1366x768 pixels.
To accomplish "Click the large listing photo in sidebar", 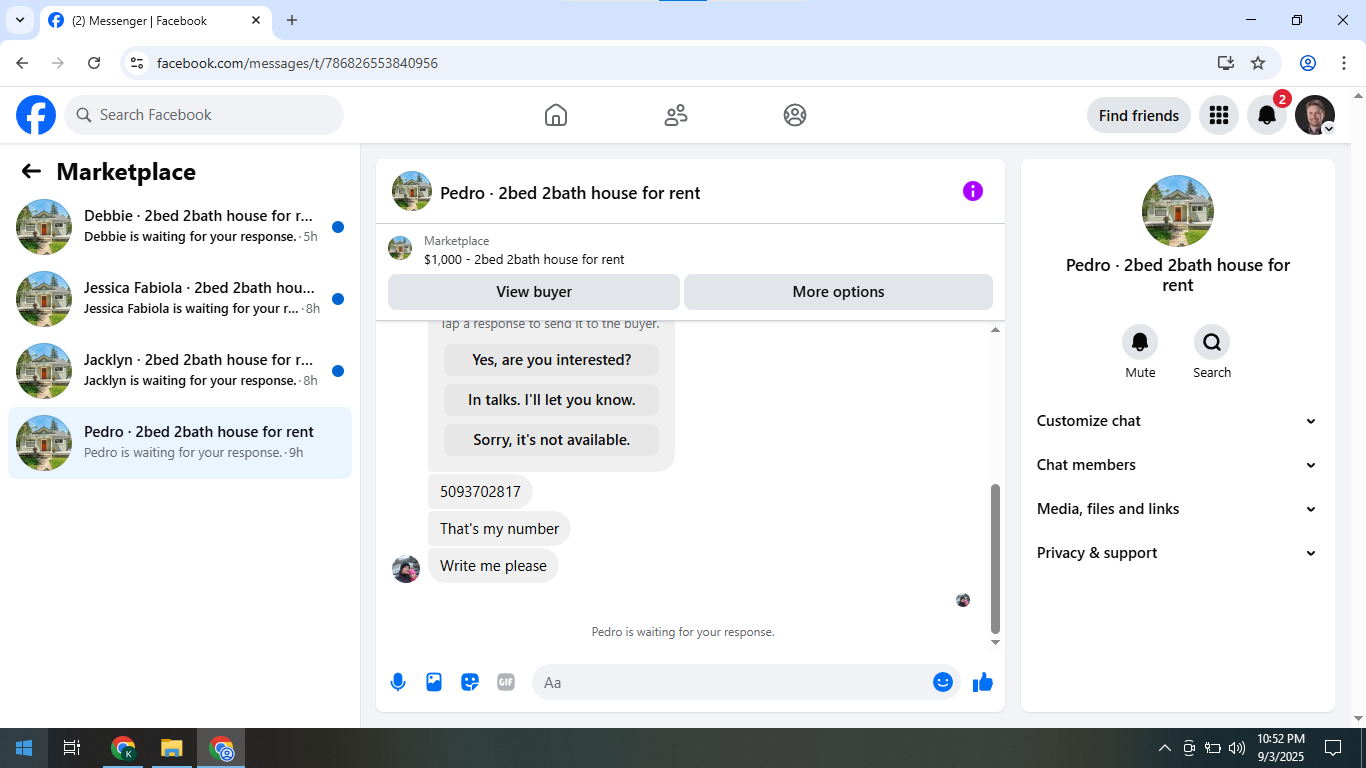I will 1178,211.
